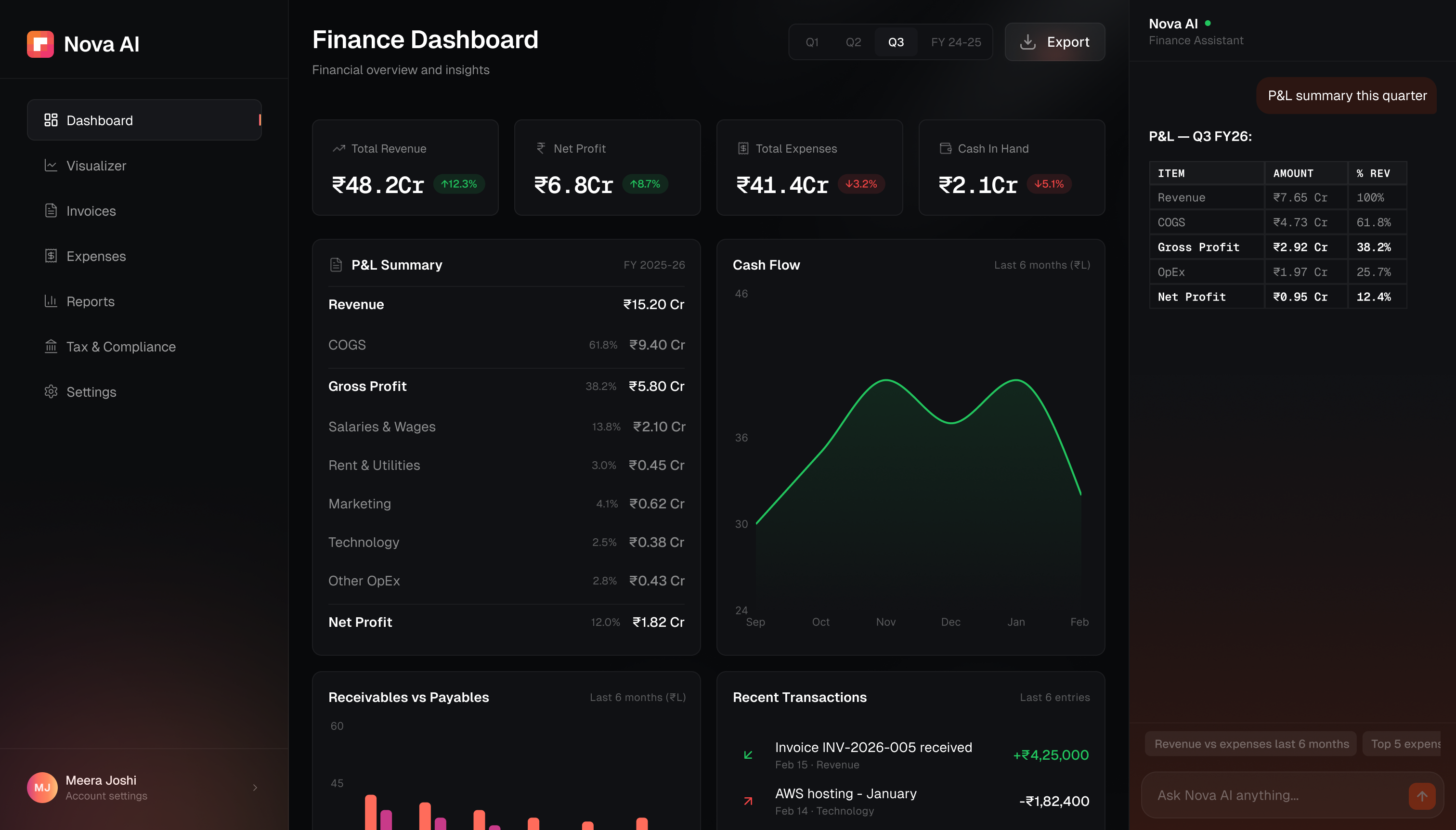
Task: Click the Expenses sidebar icon
Action: (x=52, y=256)
